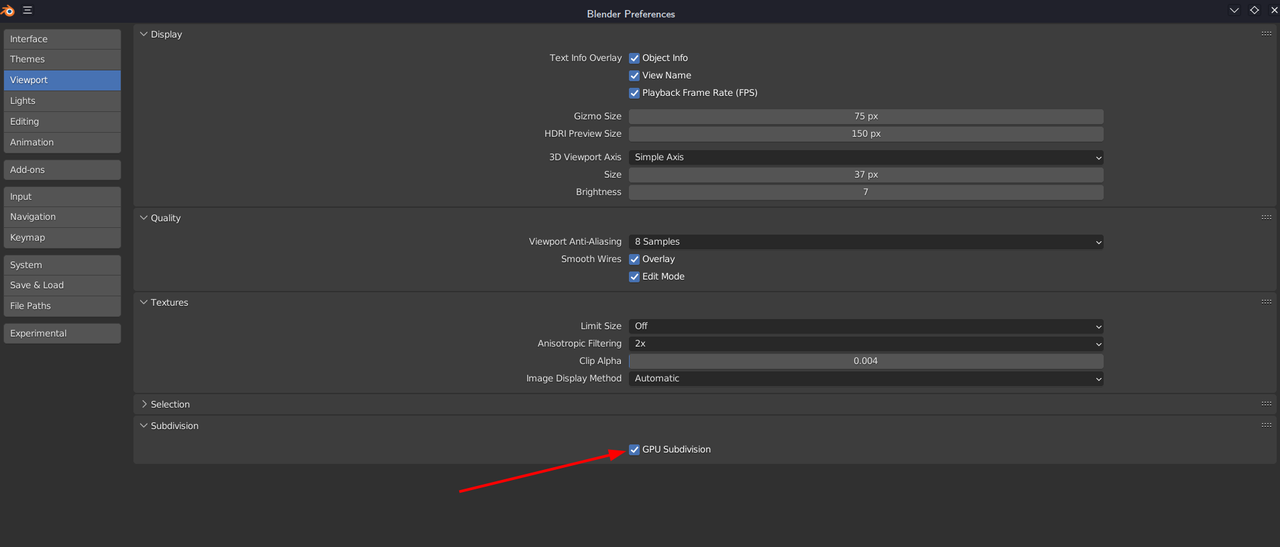Viewport: 1280px width, 547px height.
Task: Turn off Smooth Wires Edit Mode
Action: [634, 277]
